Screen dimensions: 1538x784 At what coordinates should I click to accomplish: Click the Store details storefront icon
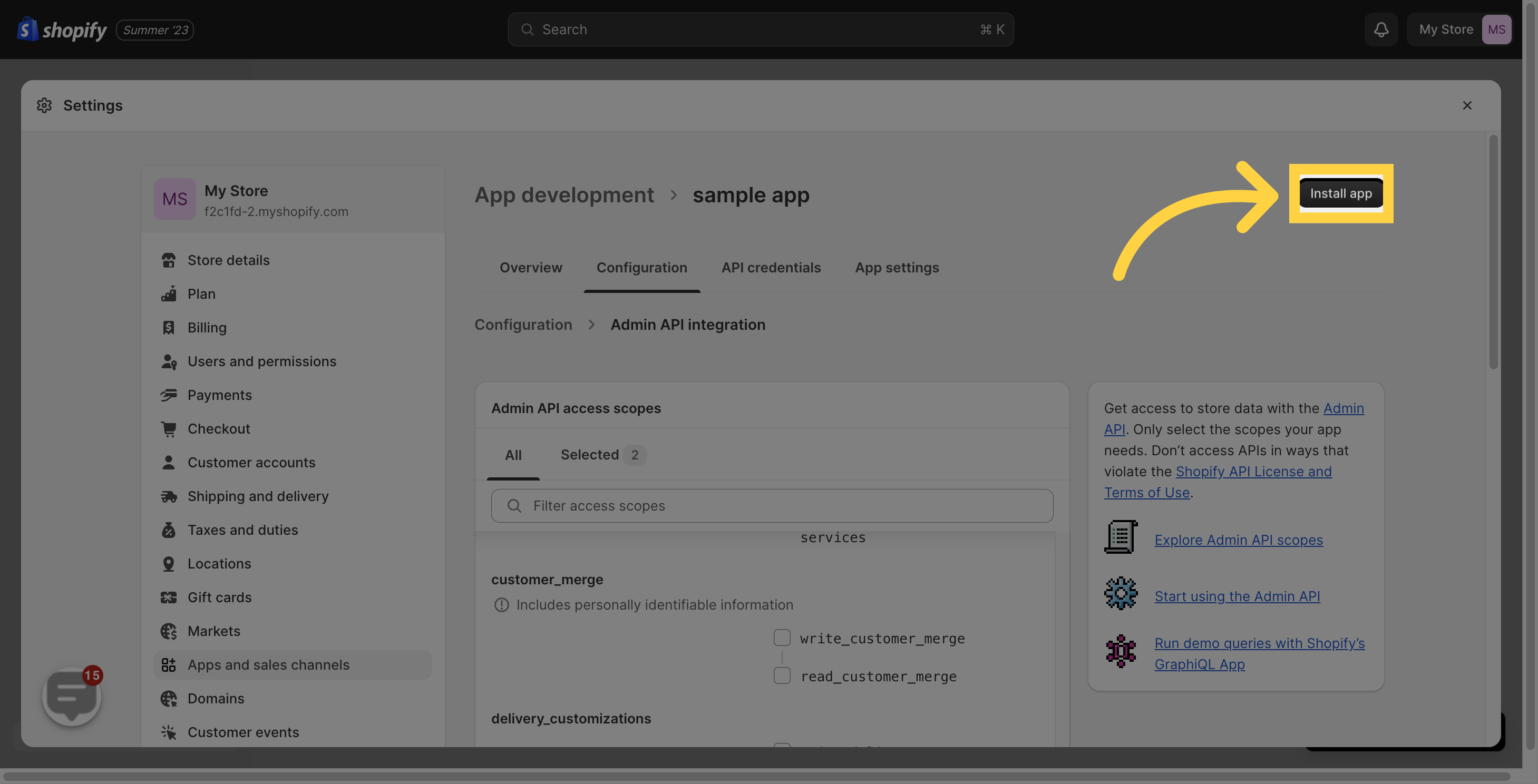click(168, 260)
